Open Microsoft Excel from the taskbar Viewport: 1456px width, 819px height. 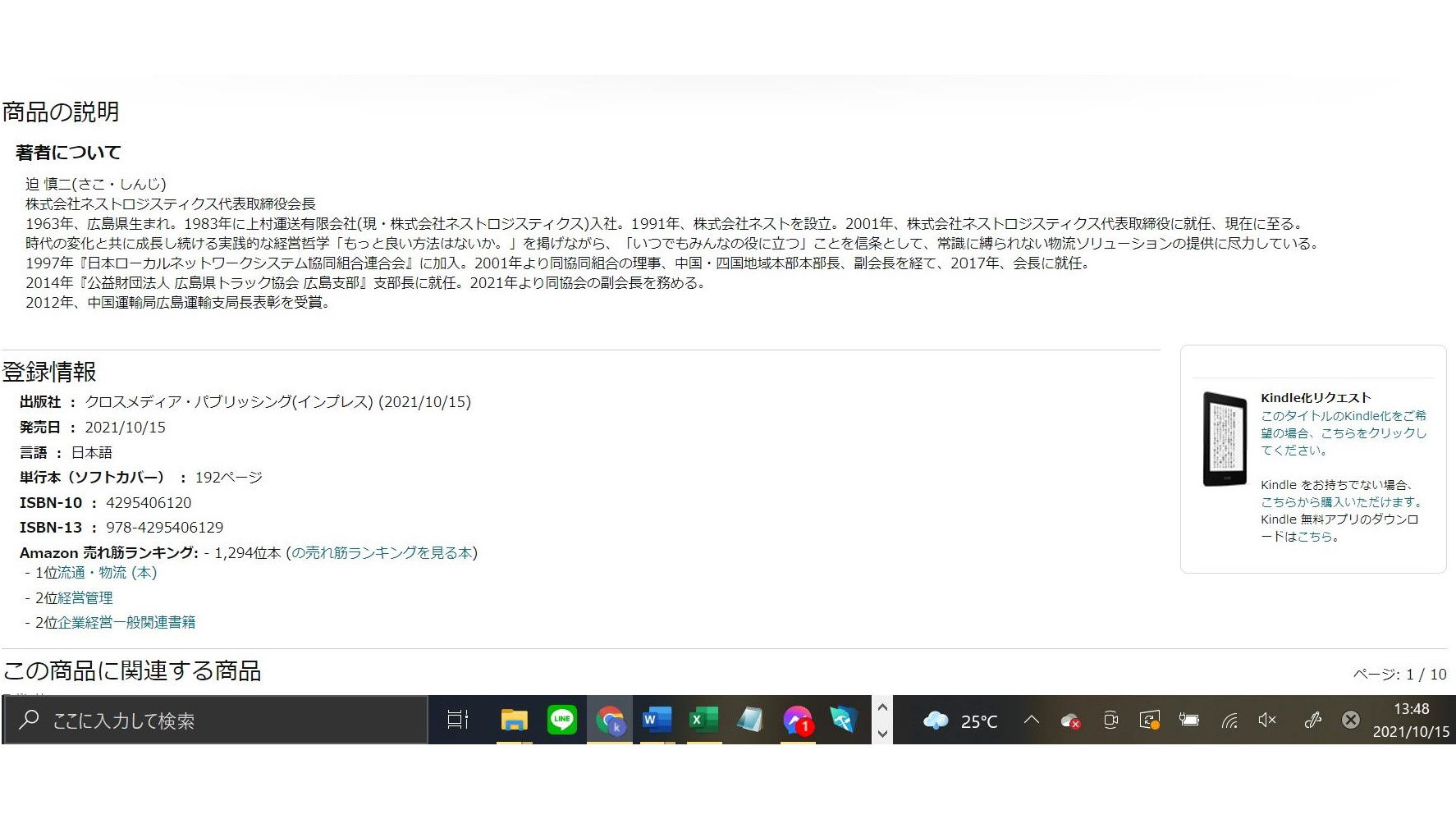[x=703, y=720]
